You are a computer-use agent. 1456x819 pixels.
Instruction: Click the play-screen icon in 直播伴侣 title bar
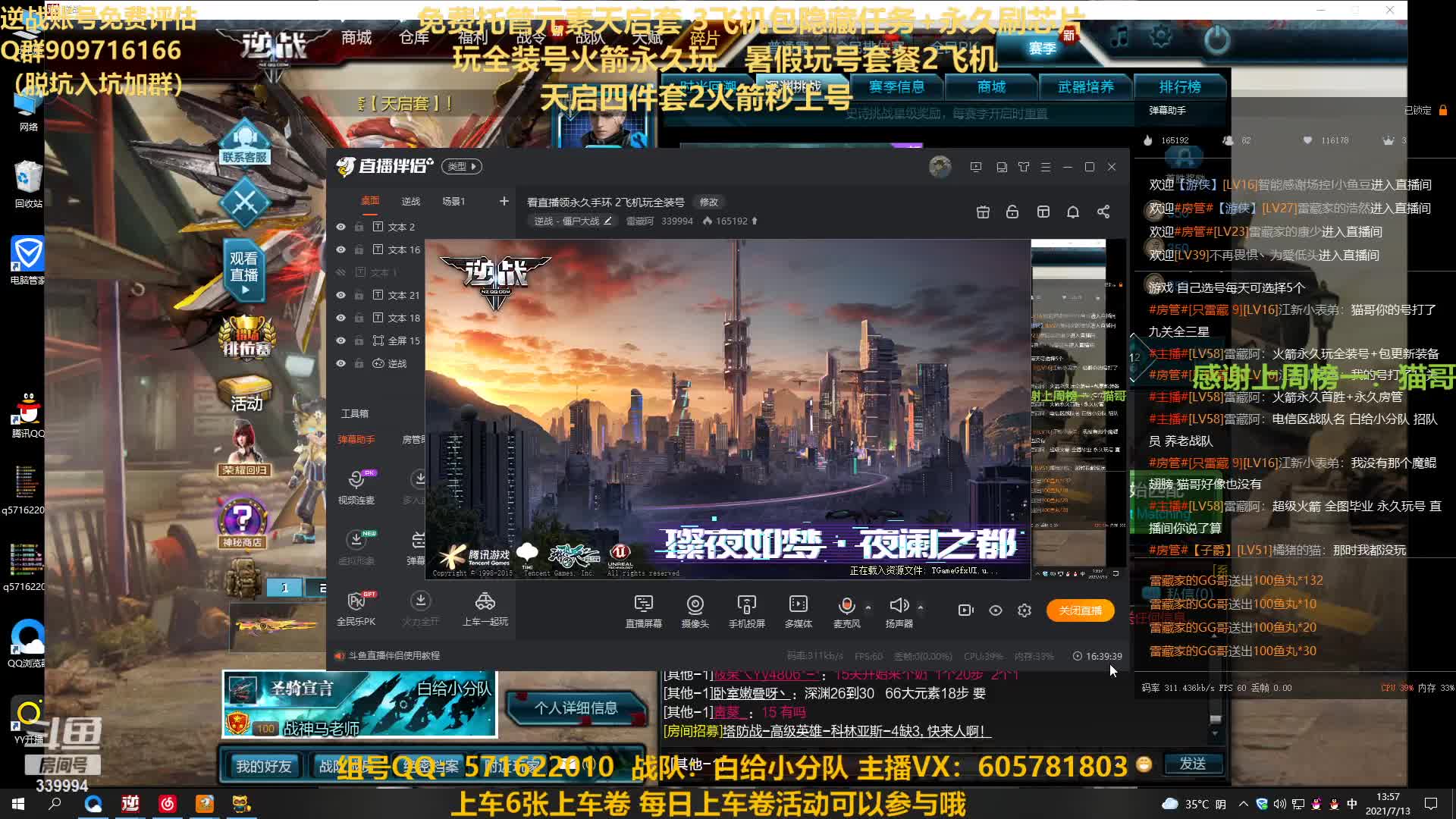click(976, 167)
